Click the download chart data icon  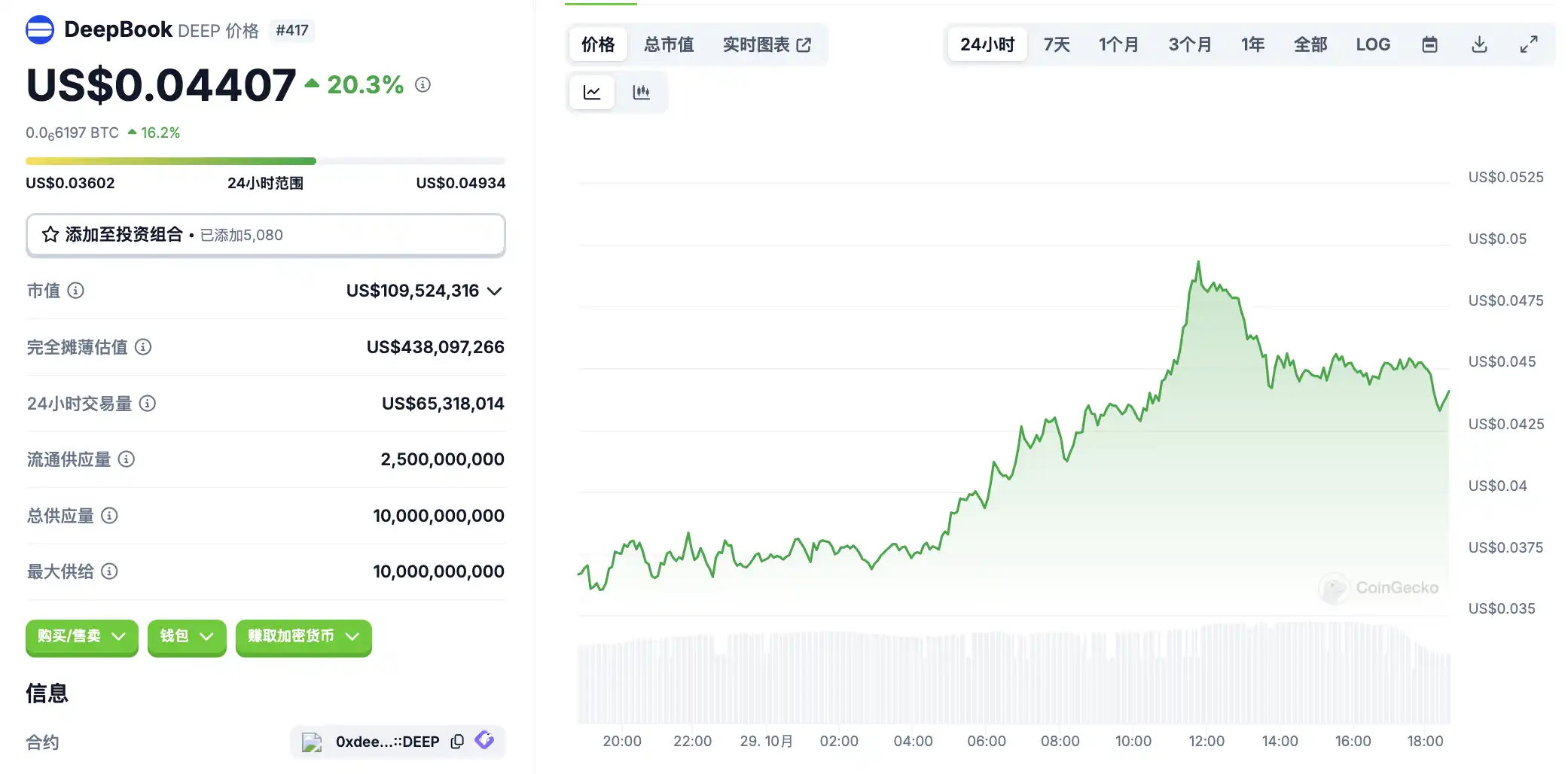point(1479,45)
